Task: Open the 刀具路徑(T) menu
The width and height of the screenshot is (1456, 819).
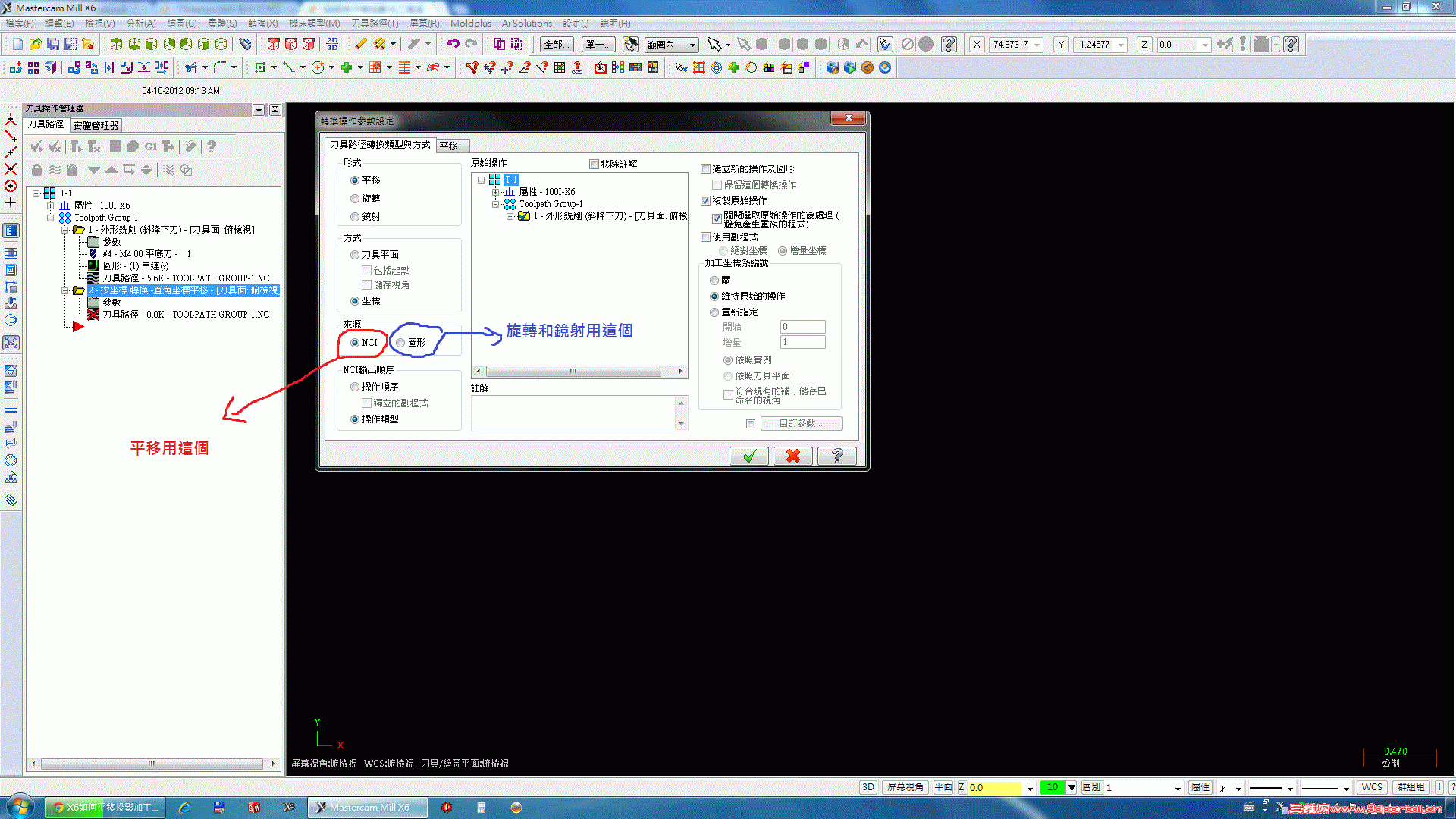Action: pyautogui.click(x=374, y=24)
